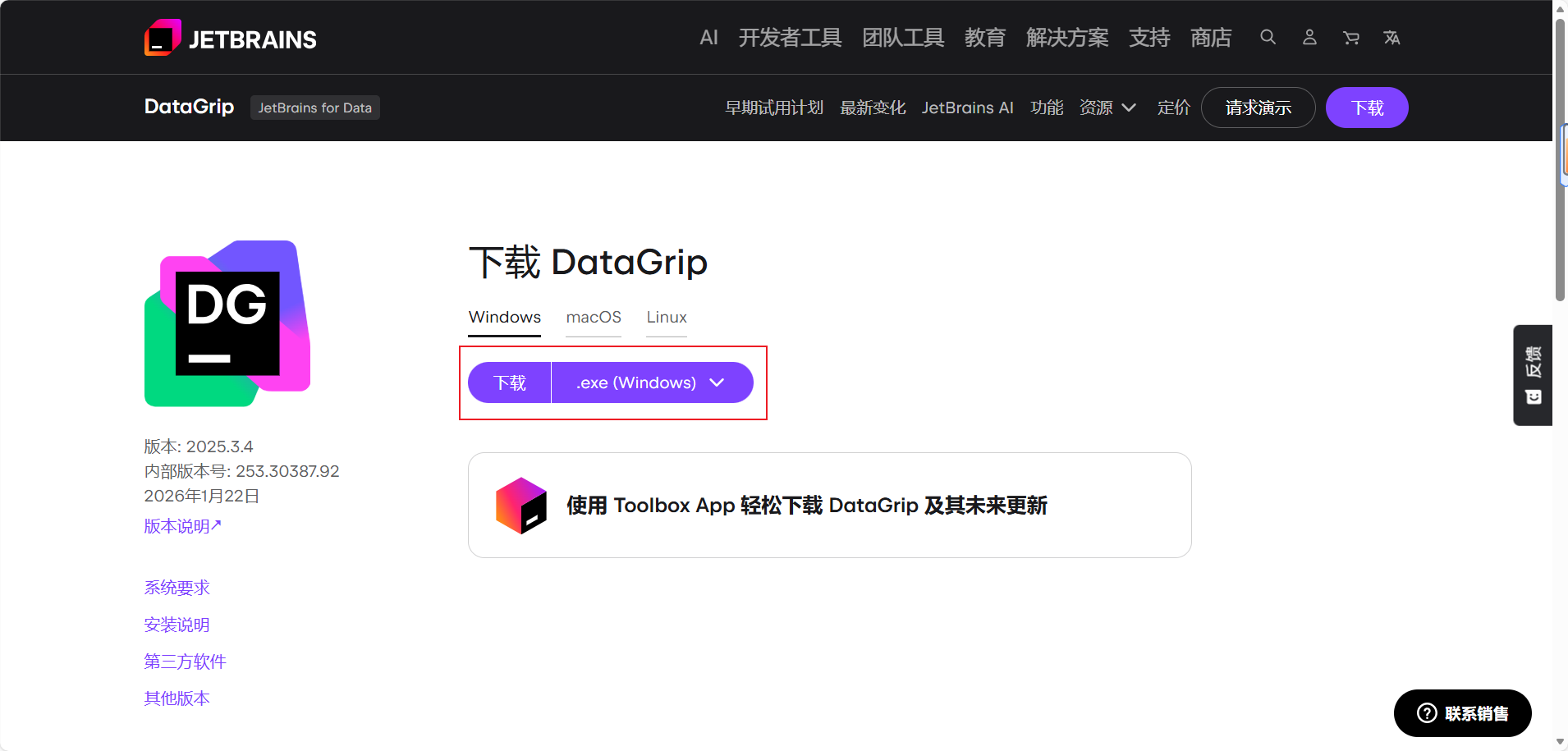Open the 其他版本 link
Image resolution: width=1568 pixels, height=751 pixels.
point(177,698)
